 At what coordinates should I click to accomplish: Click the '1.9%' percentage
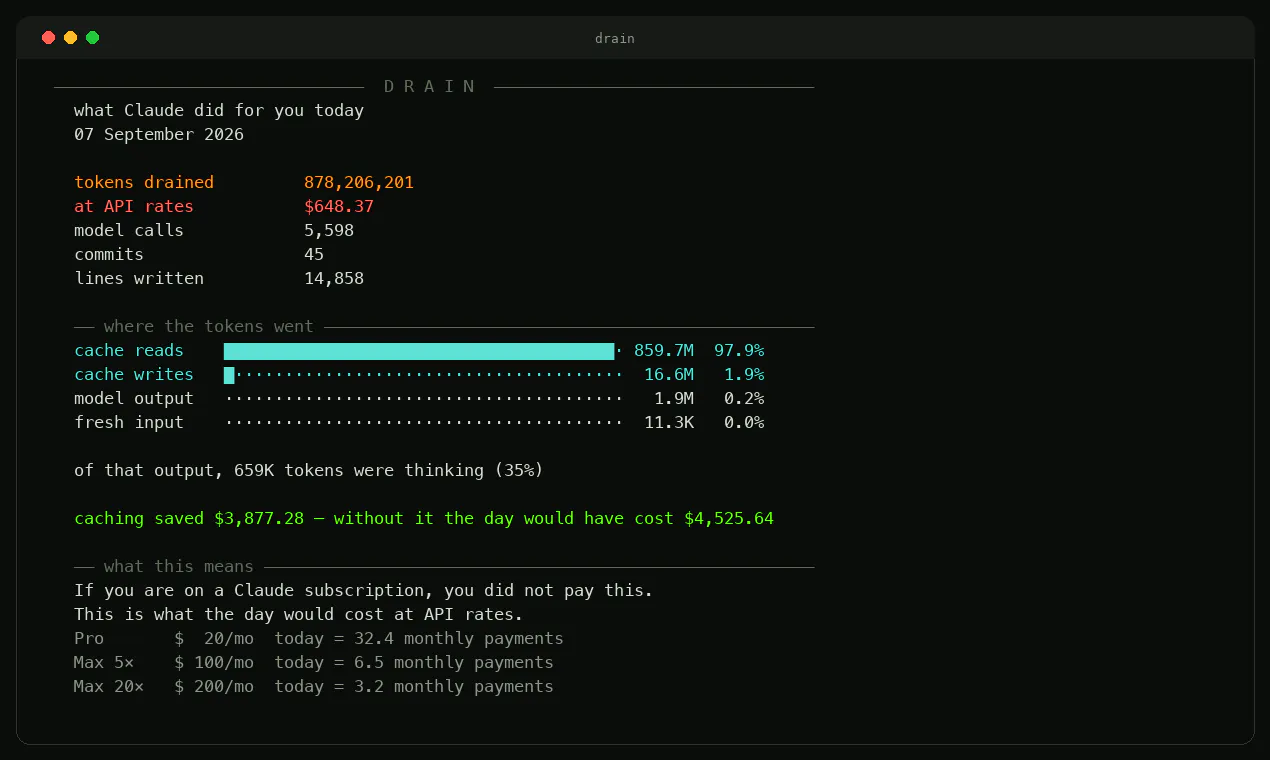click(x=744, y=374)
